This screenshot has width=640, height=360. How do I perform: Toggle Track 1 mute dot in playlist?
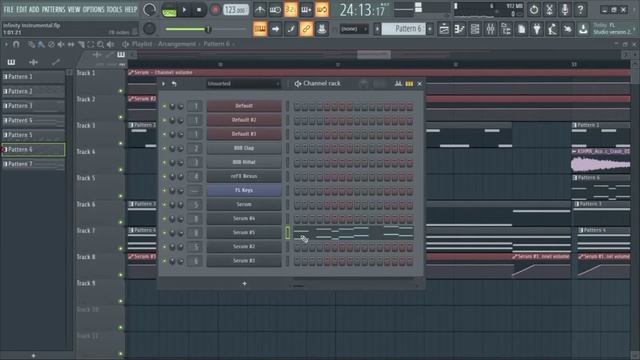pyautogui.click(x=120, y=91)
